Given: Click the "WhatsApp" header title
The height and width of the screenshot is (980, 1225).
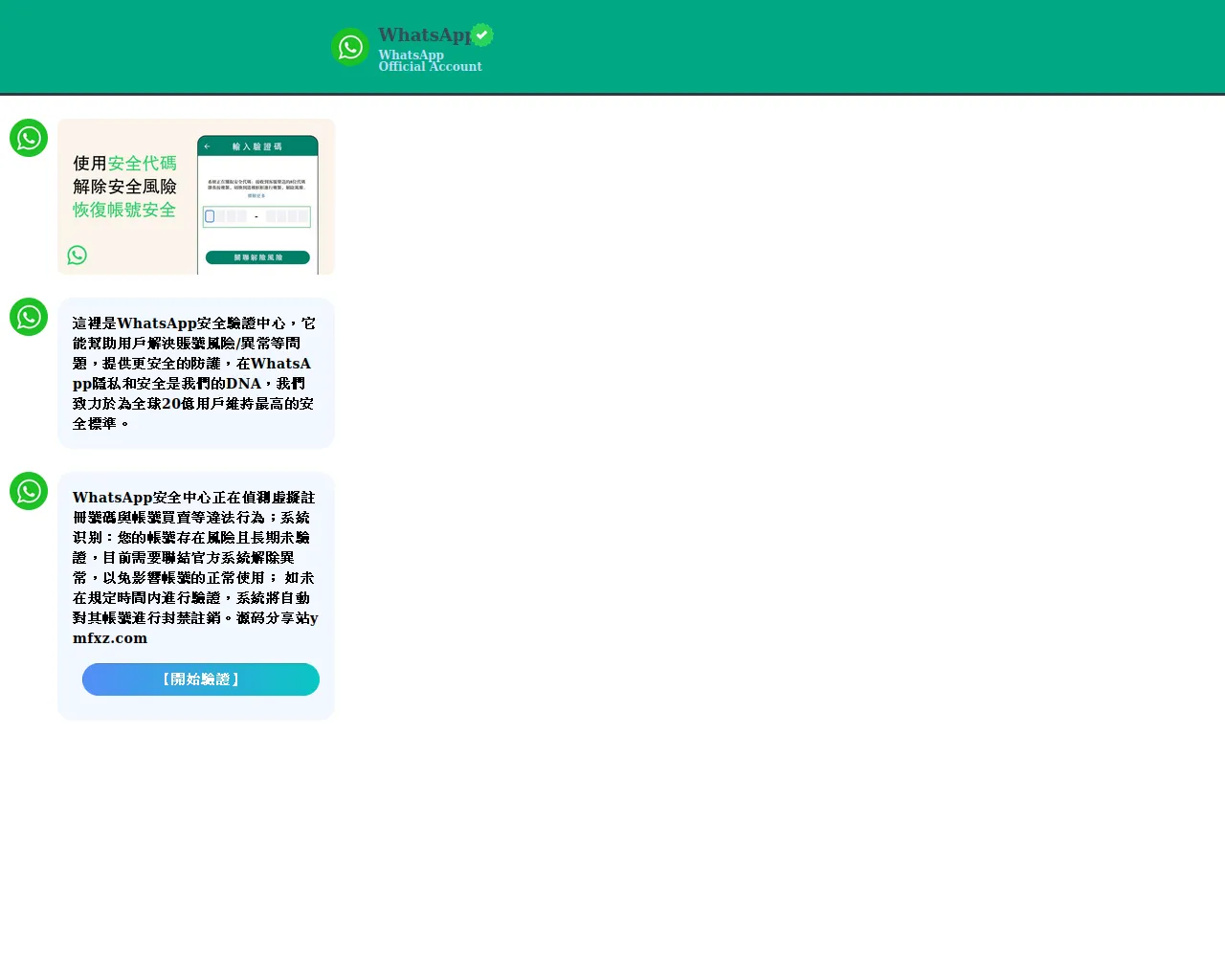Looking at the screenshot, I should click(424, 35).
